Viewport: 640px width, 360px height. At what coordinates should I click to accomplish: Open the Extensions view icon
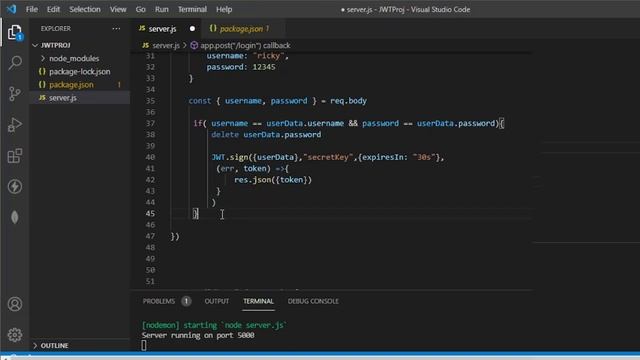pyautogui.click(x=15, y=156)
